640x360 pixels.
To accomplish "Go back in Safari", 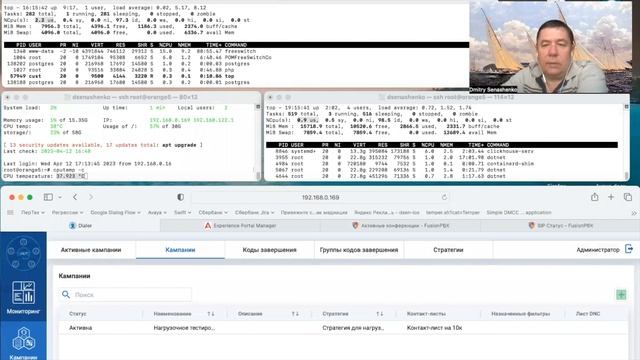I will pos(75,197).
